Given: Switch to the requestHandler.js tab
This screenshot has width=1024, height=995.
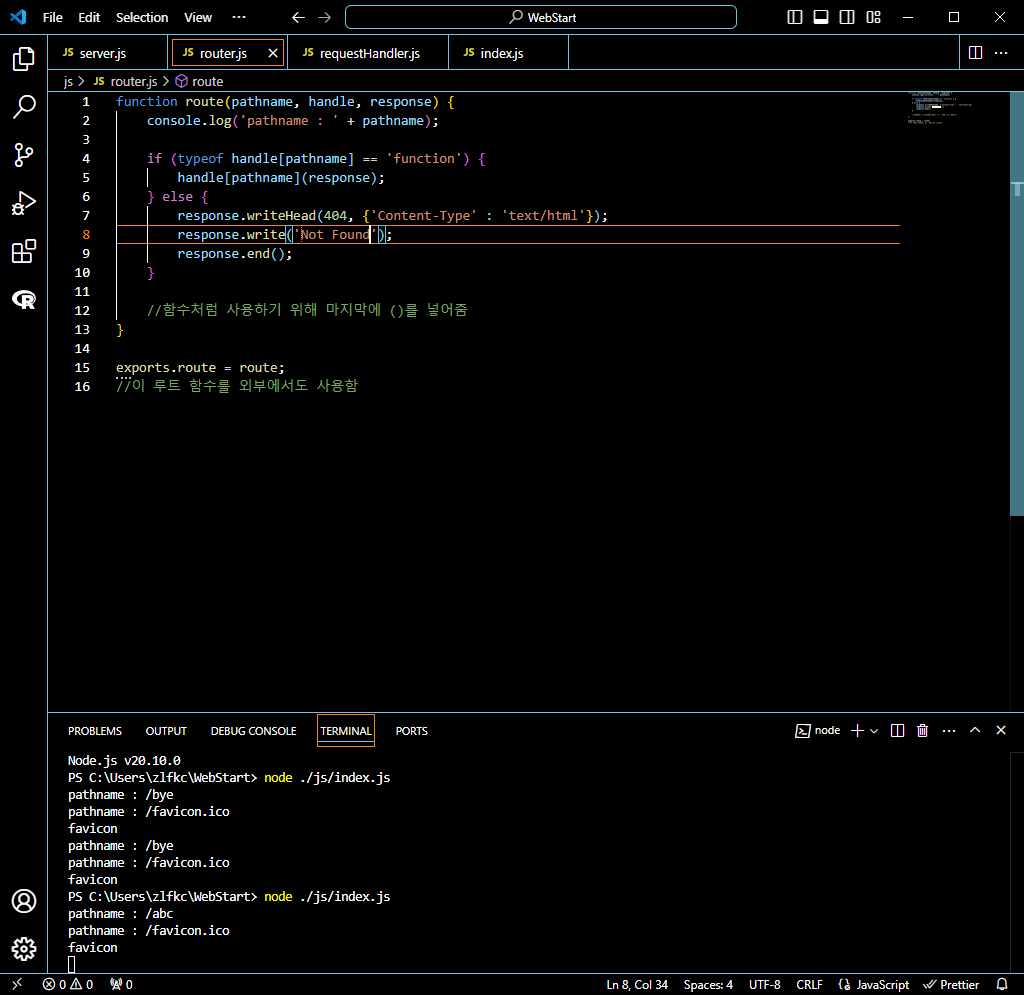Looking at the screenshot, I should click(368, 53).
